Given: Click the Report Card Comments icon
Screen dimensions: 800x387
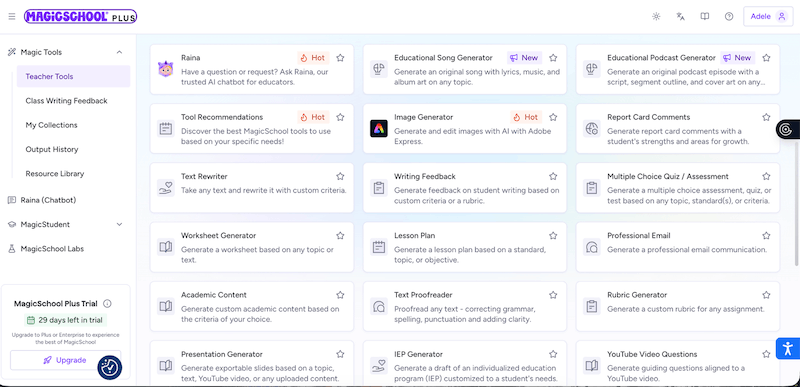Looking at the screenshot, I should pyautogui.click(x=591, y=128).
